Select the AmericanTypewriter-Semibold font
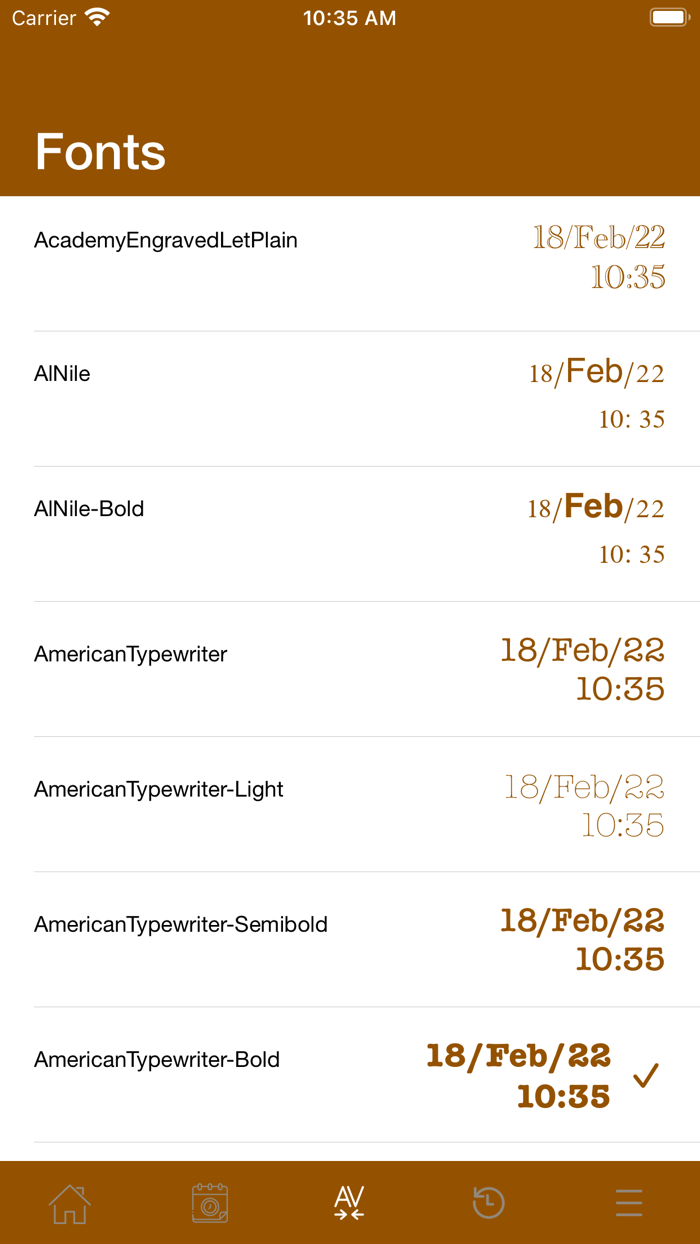The height and width of the screenshot is (1244, 700). (x=181, y=924)
